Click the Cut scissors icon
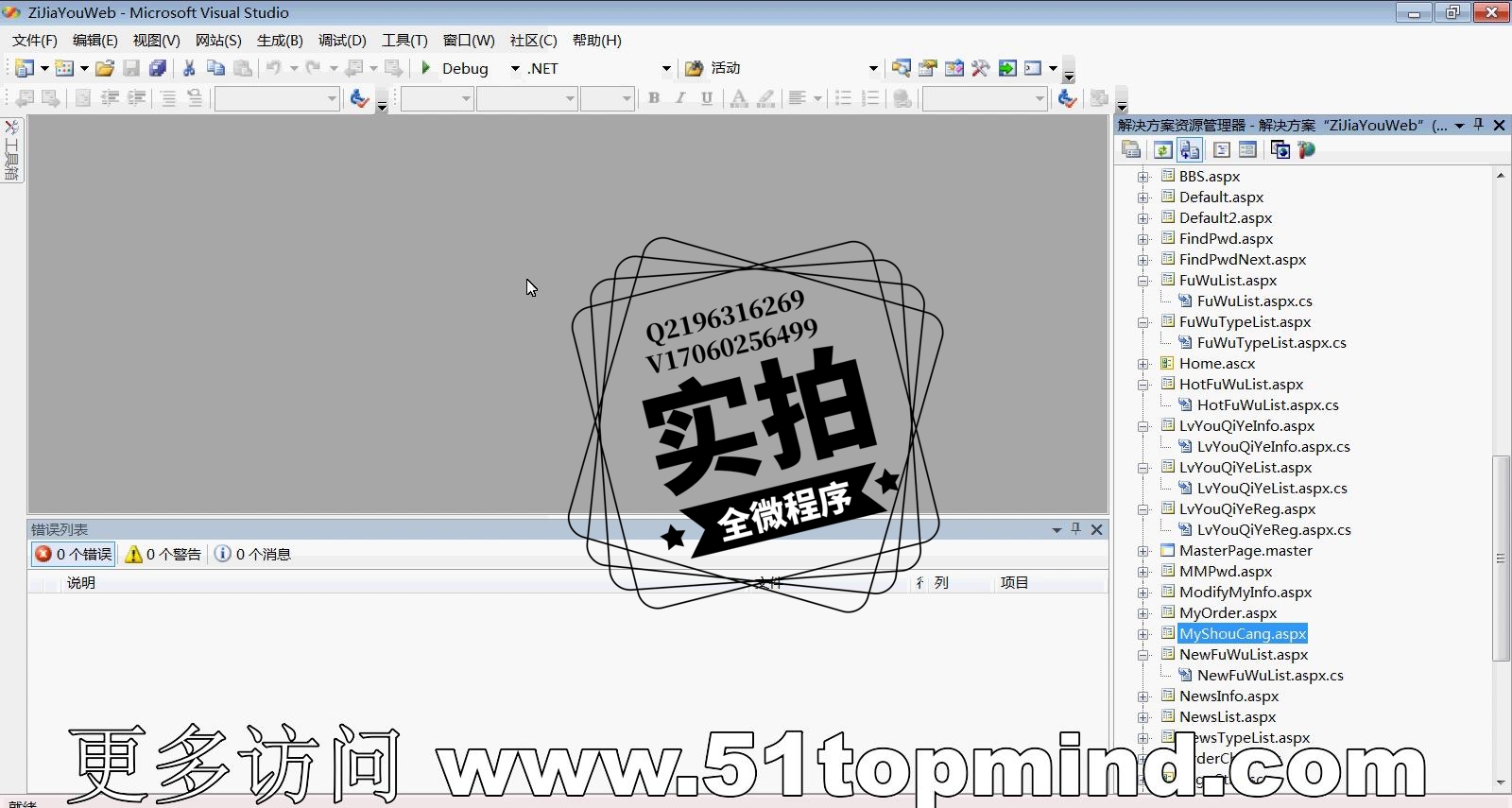This screenshot has width=1512, height=808. 189,68
